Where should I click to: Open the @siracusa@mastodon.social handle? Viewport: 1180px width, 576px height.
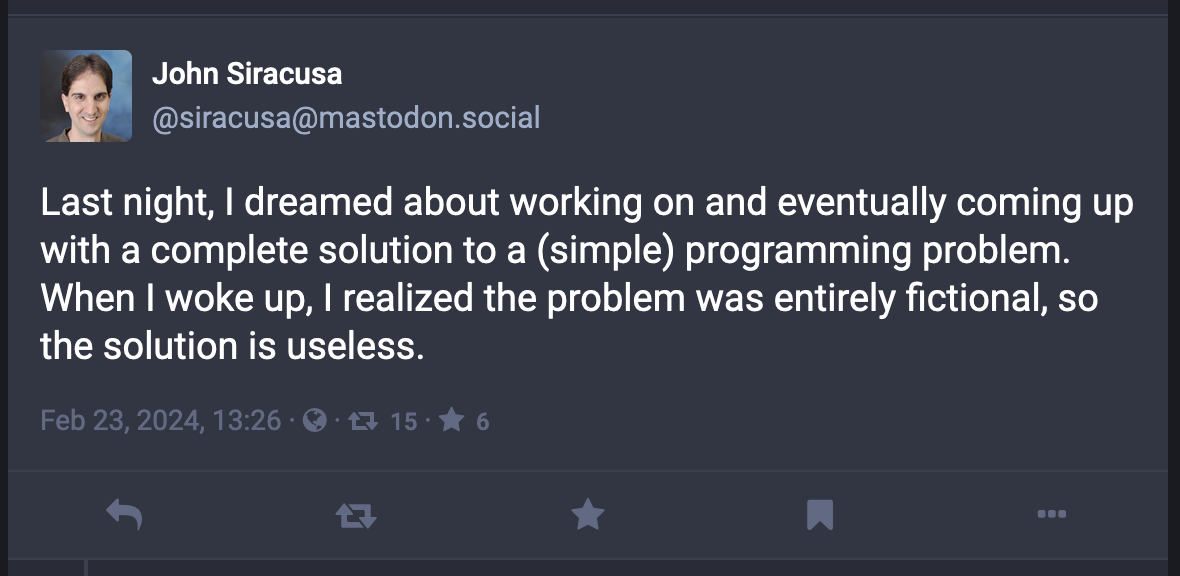[346, 118]
